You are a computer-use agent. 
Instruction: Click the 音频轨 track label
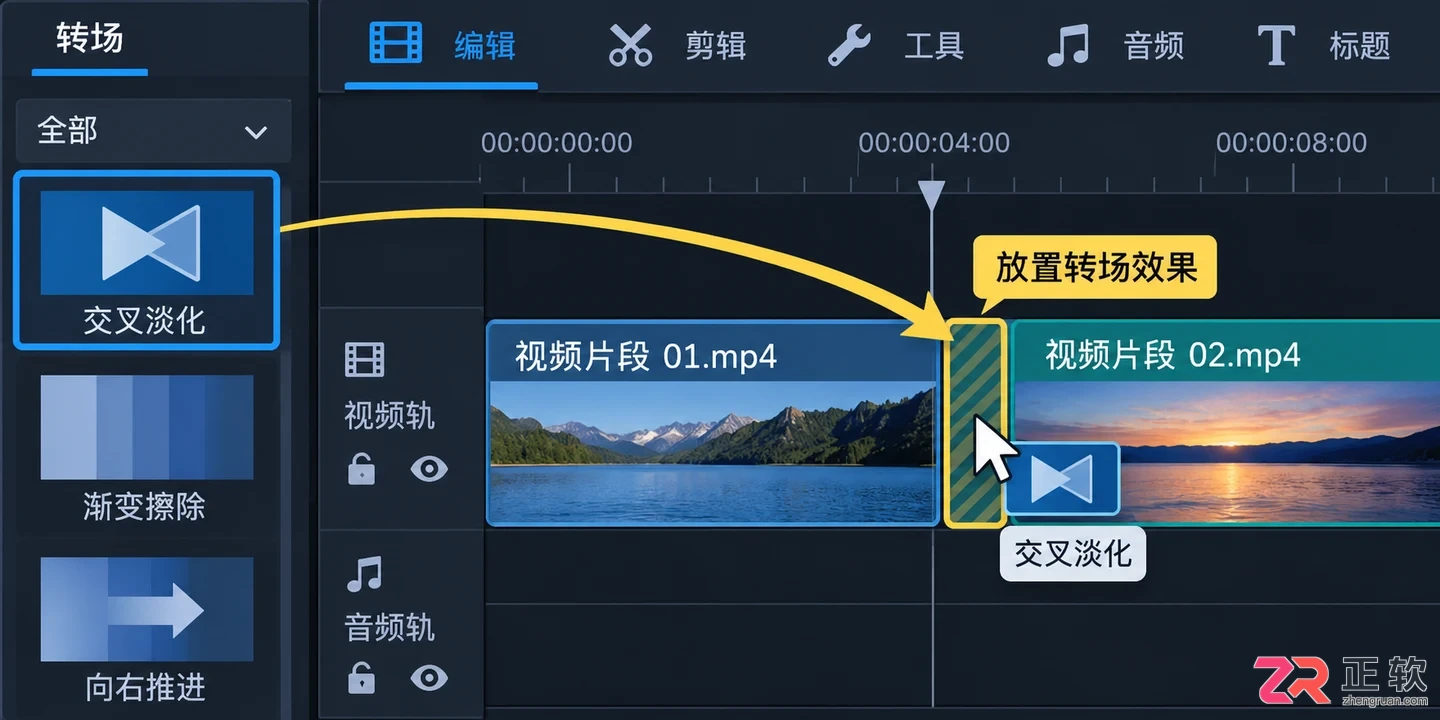coord(389,627)
